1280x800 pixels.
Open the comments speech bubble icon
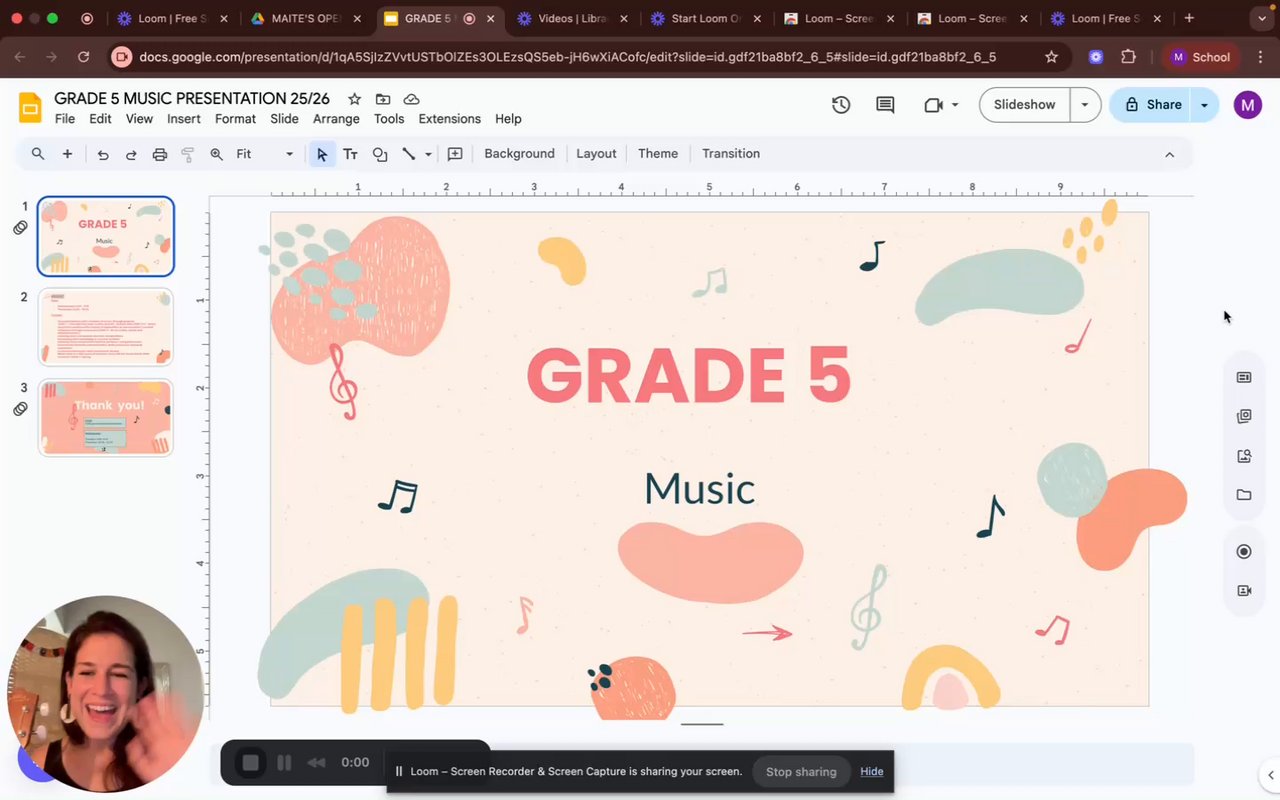point(885,105)
